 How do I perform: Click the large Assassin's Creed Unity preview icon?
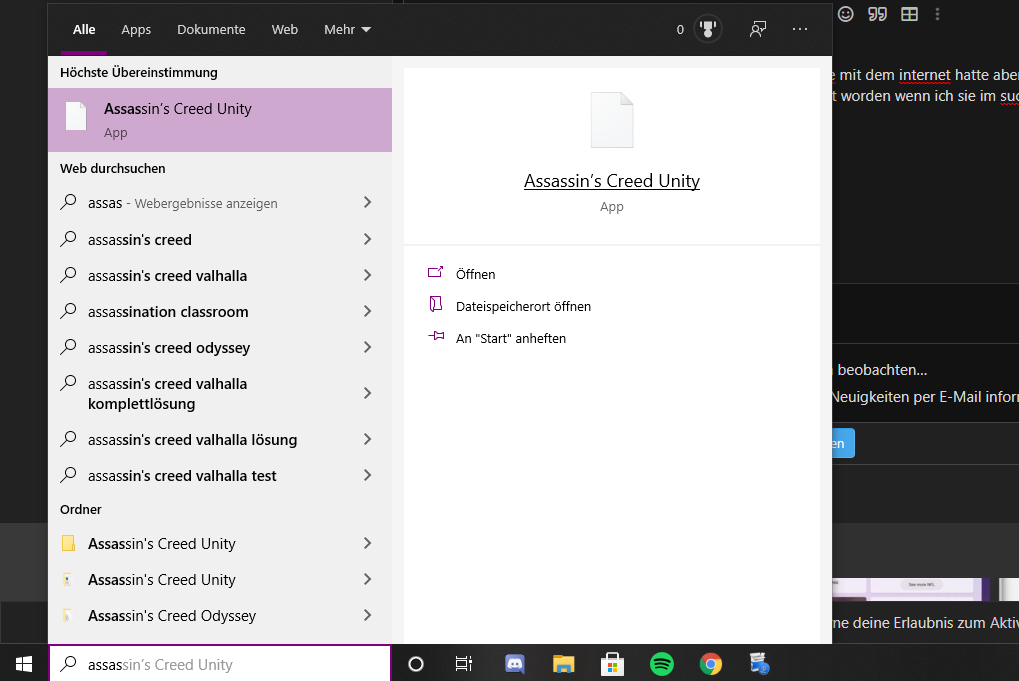coord(612,120)
